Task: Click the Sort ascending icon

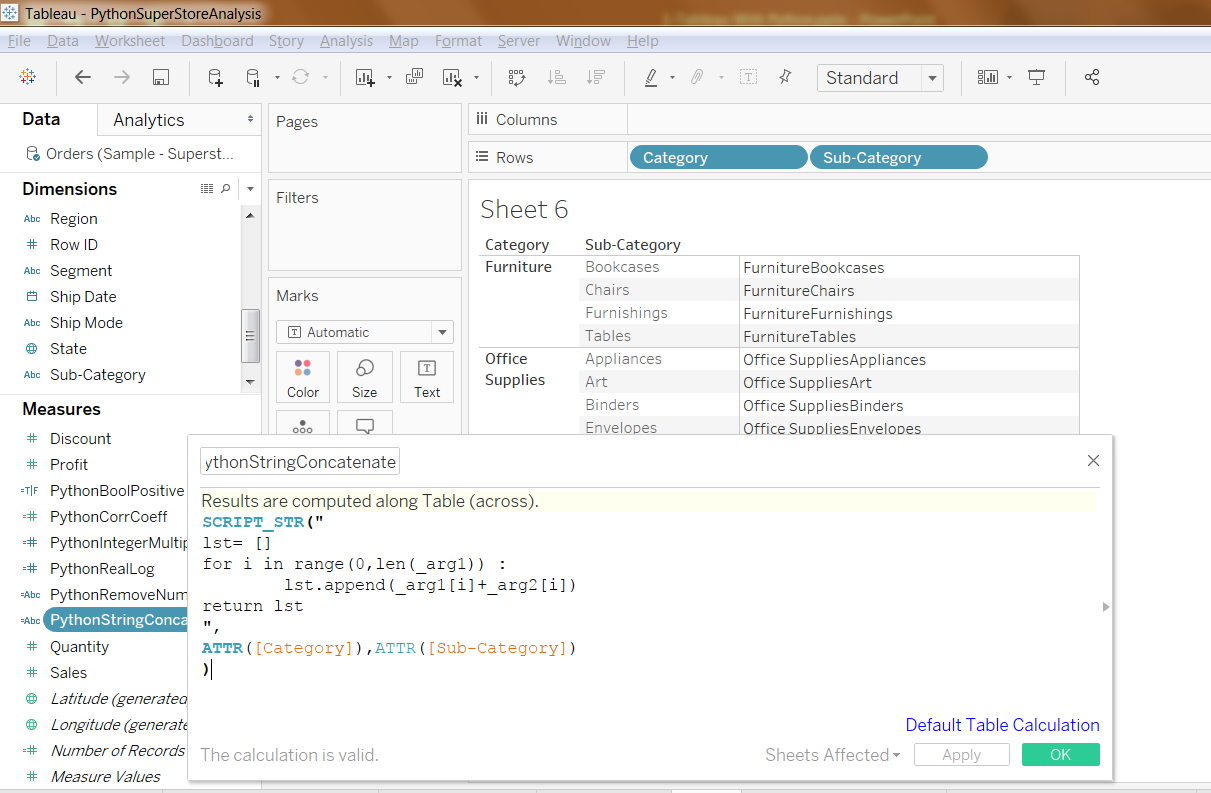Action: [x=557, y=78]
